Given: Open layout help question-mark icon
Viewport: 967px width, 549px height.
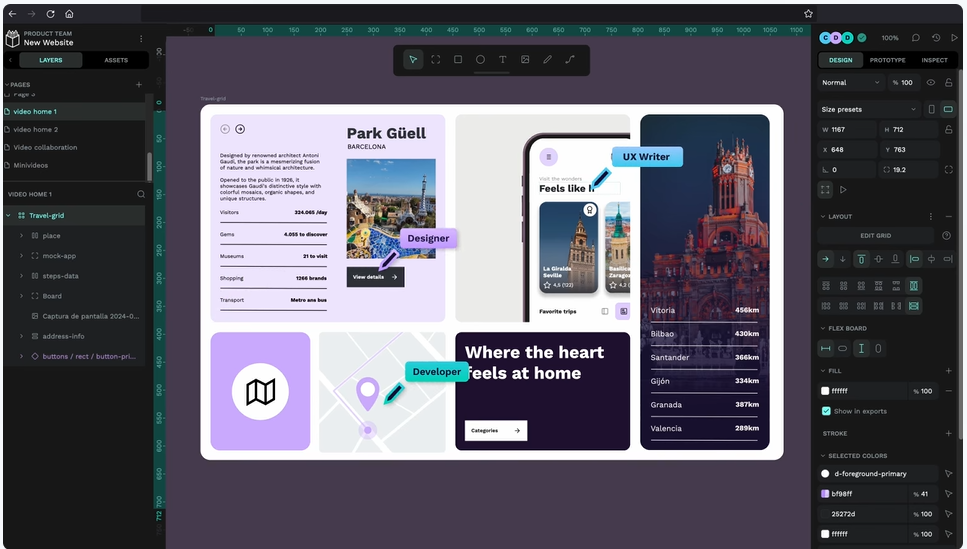Looking at the screenshot, I should (946, 236).
